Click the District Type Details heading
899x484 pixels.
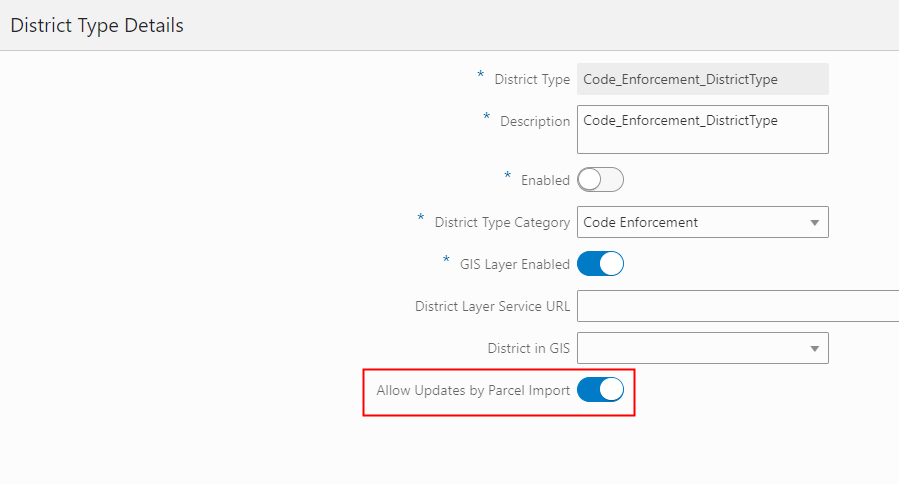tap(97, 26)
